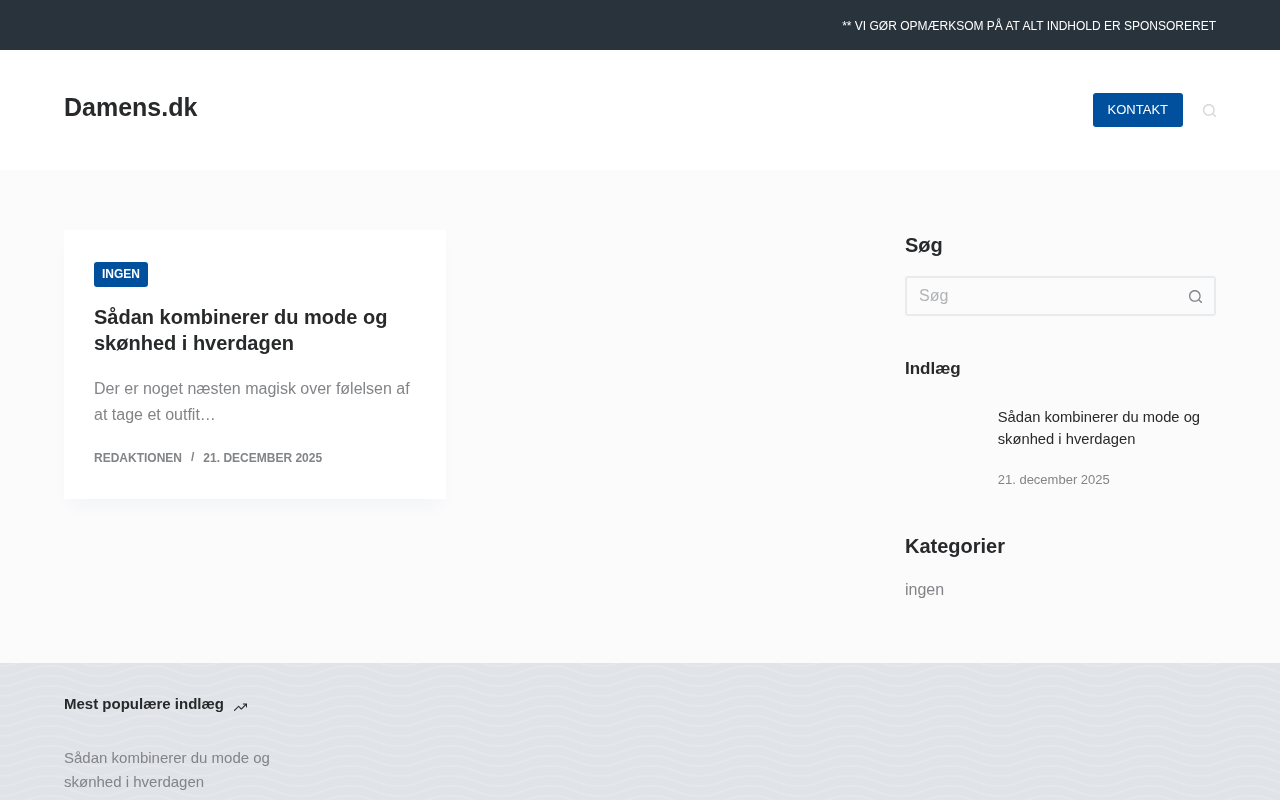
Task: Go to the Damens.dk homepage logo
Action: (131, 107)
